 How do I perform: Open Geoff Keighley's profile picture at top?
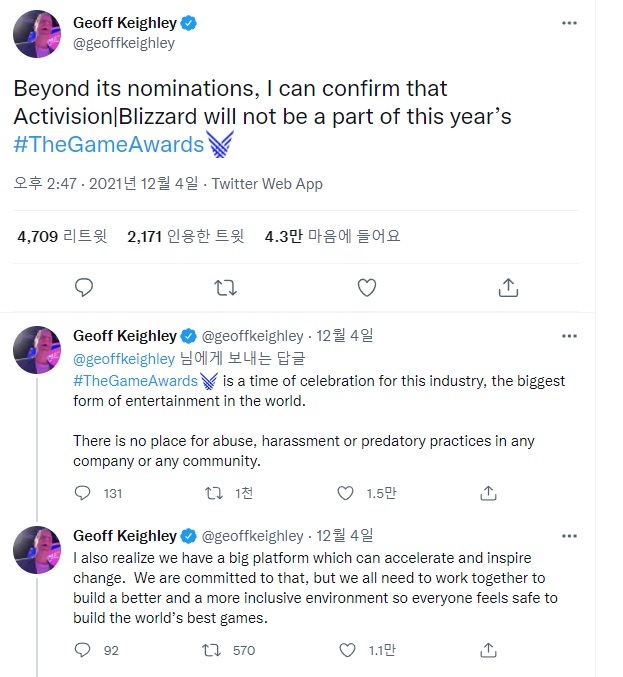click(39, 34)
